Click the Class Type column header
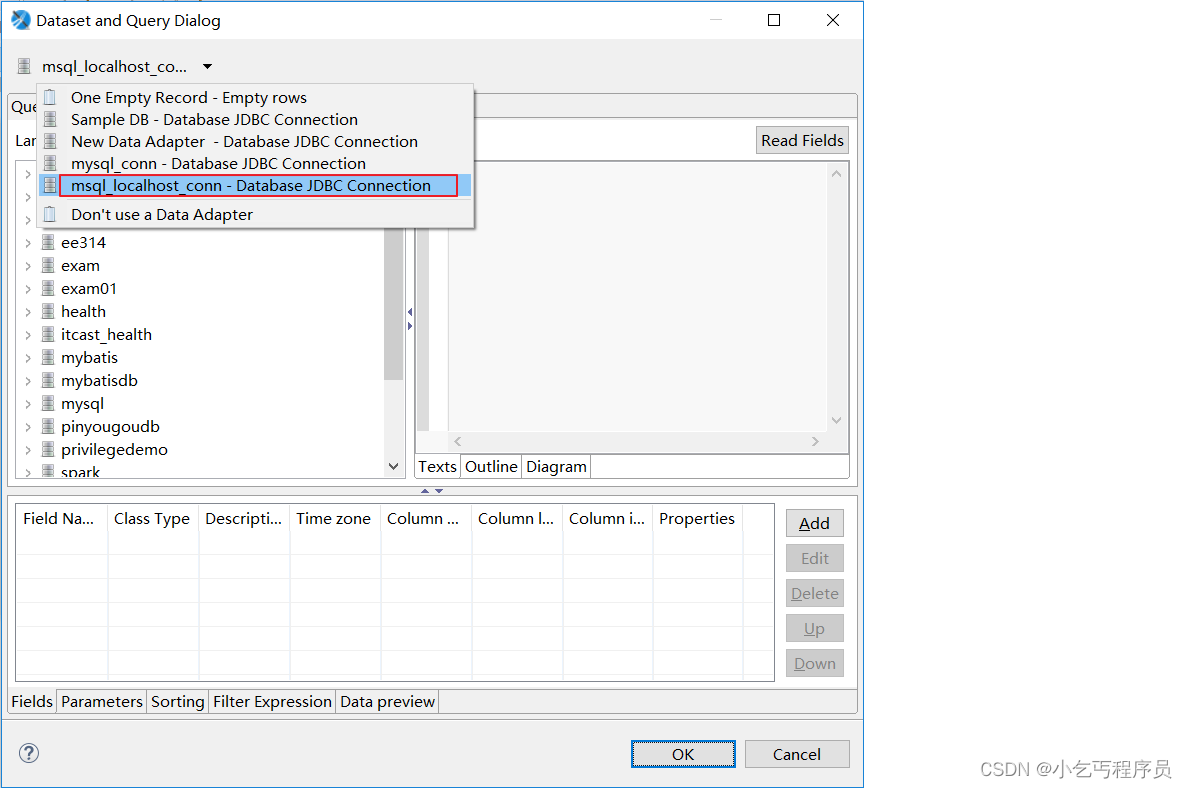This screenshot has width=1187, height=788. [153, 519]
